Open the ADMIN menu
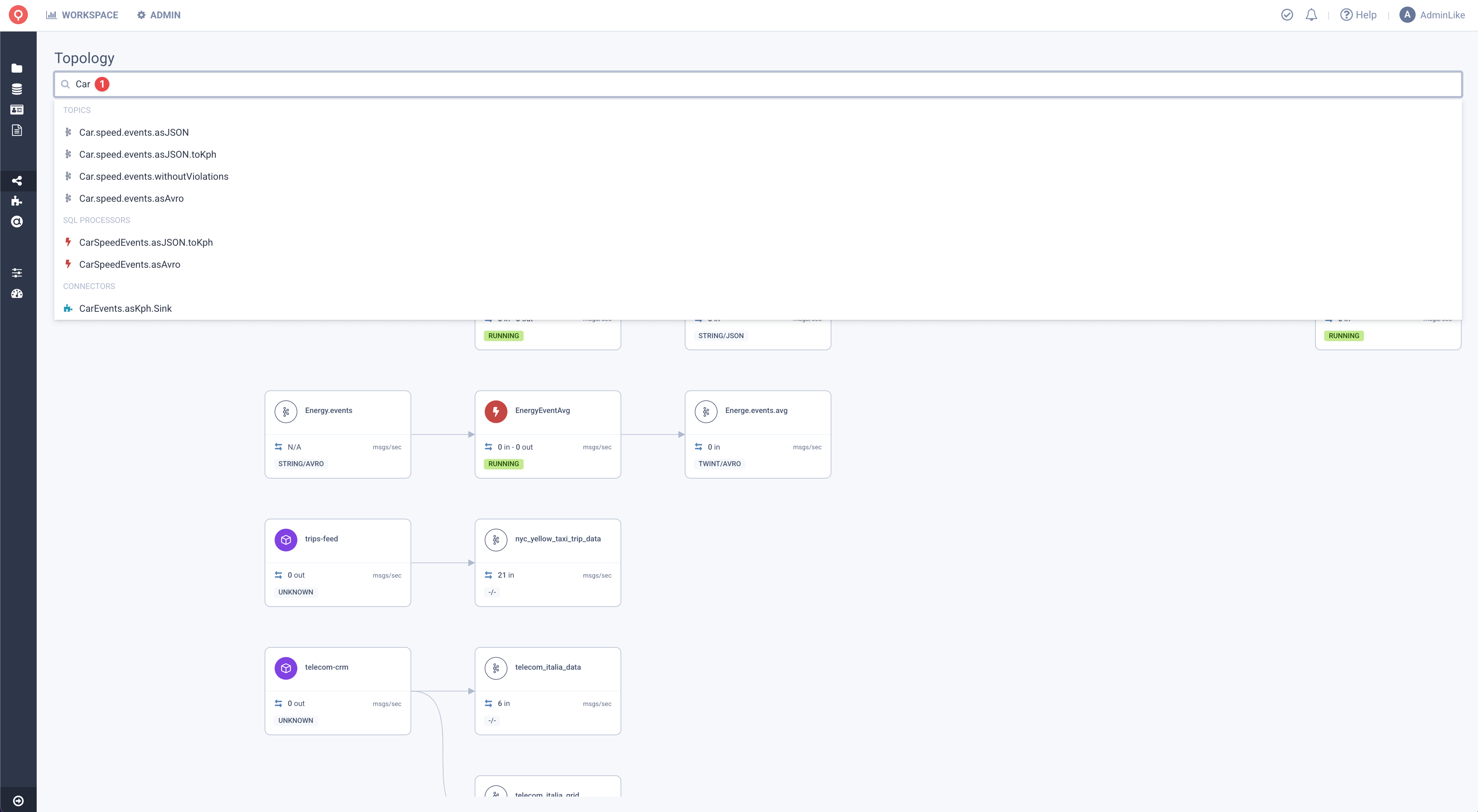1478x812 pixels. click(159, 15)
